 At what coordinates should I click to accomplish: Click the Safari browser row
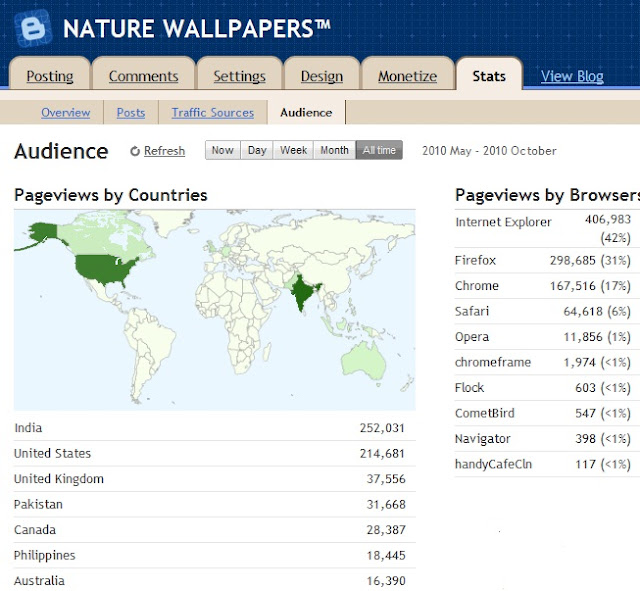(547, 311)
